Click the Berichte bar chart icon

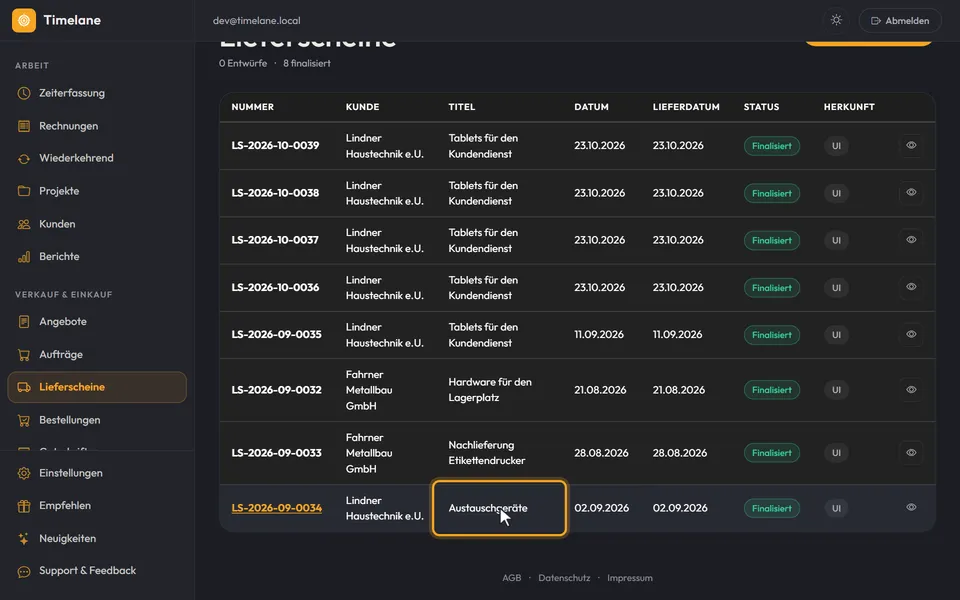[x=24, y=257]
